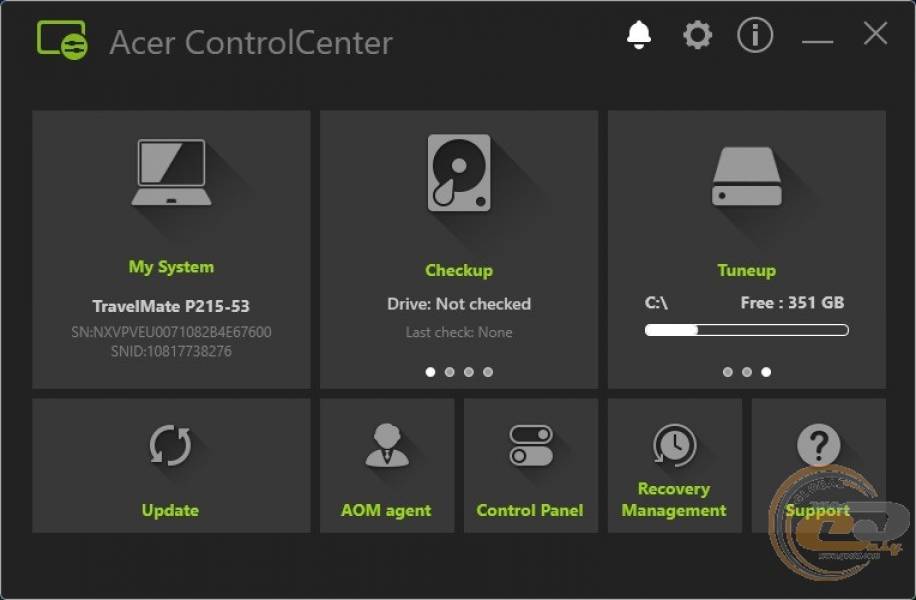The image size is (916, 600).
Task: Click the SNID:10817738276 text
Action: coord(171,351)
